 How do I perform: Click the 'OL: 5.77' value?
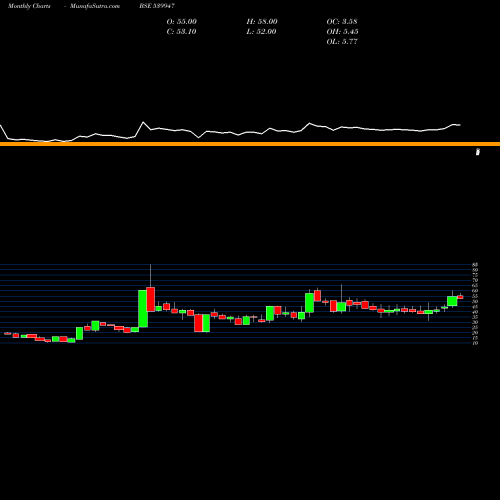(342, 42)
